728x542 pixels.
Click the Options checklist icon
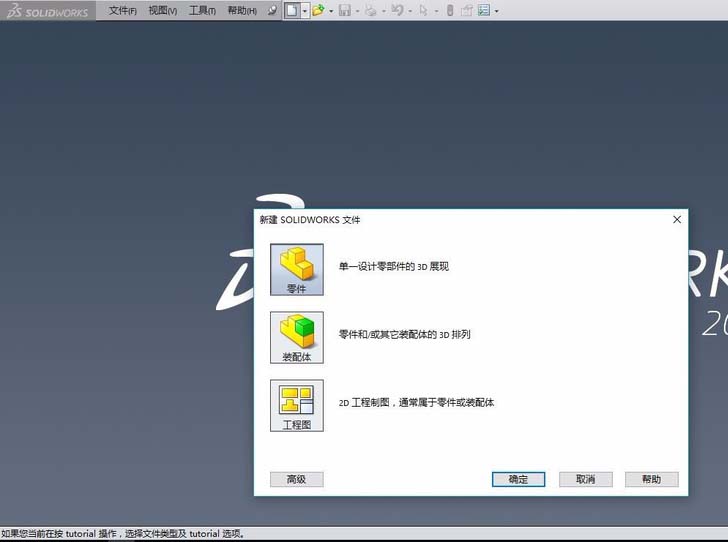(484, 10)
